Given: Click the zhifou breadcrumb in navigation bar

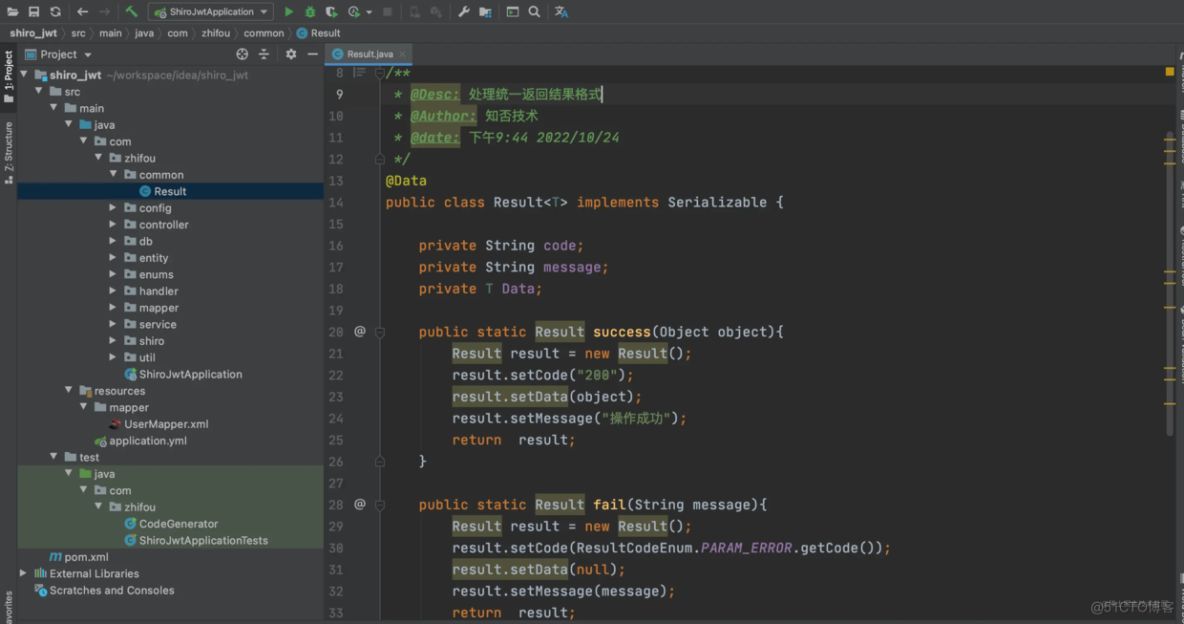Looking at the screenshot, I should [215, 33].
